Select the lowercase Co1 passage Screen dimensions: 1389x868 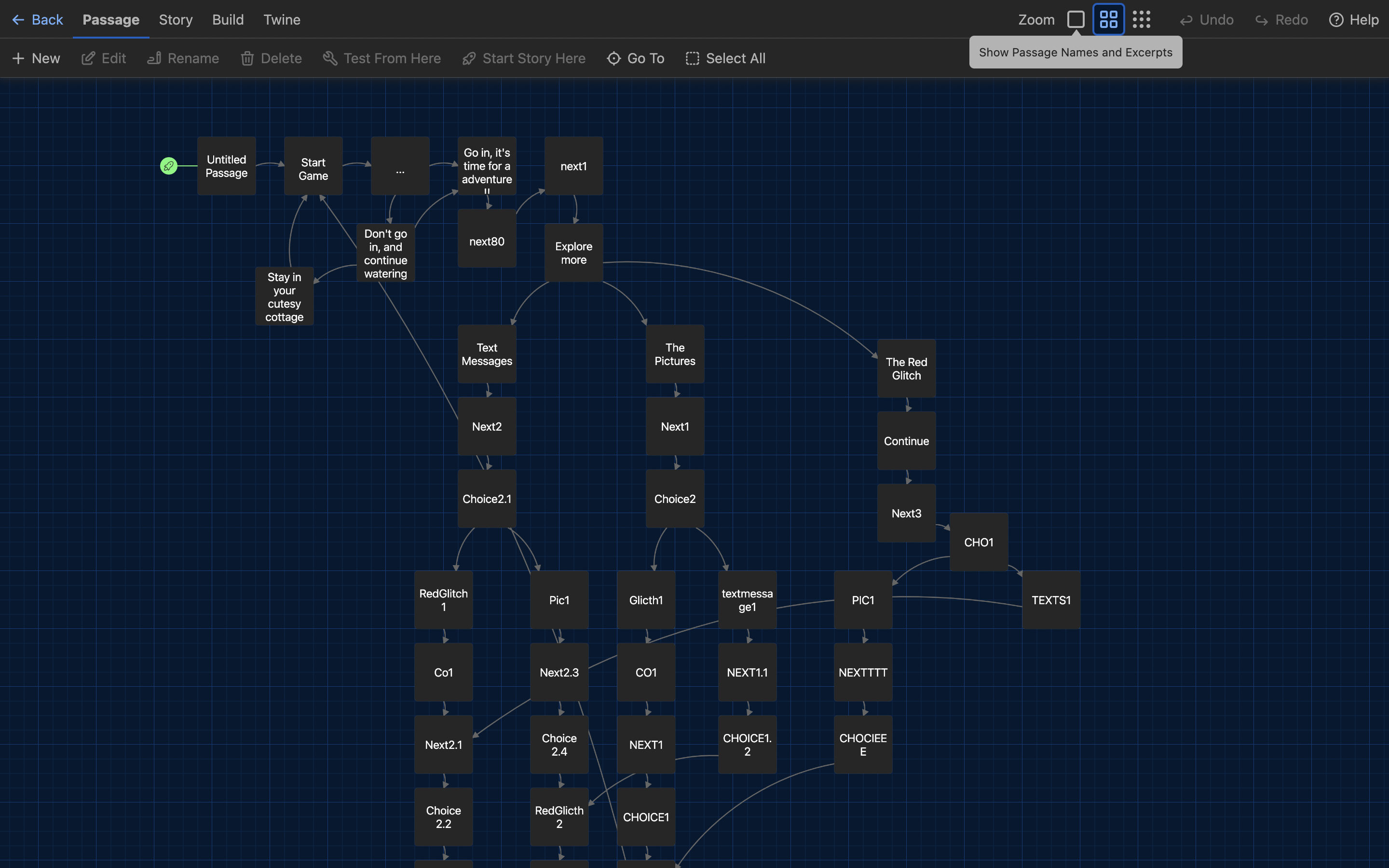point(443,672)
